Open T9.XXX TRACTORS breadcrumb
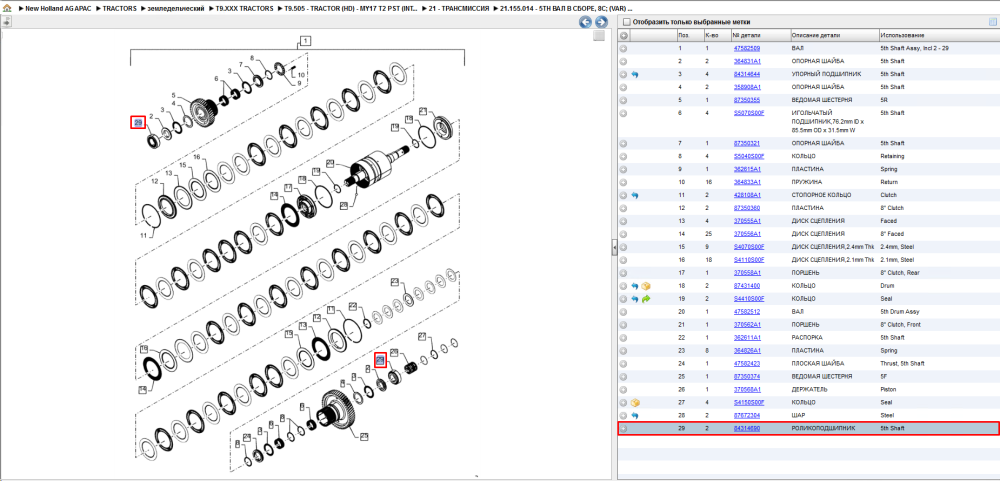This screenshot has height=481, width=1000. [245, 9]
